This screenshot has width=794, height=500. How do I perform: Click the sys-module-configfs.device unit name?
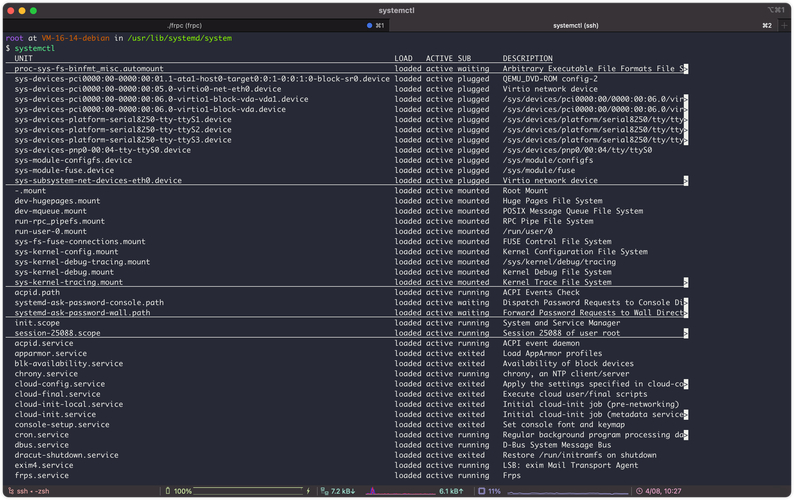(73, 160)
